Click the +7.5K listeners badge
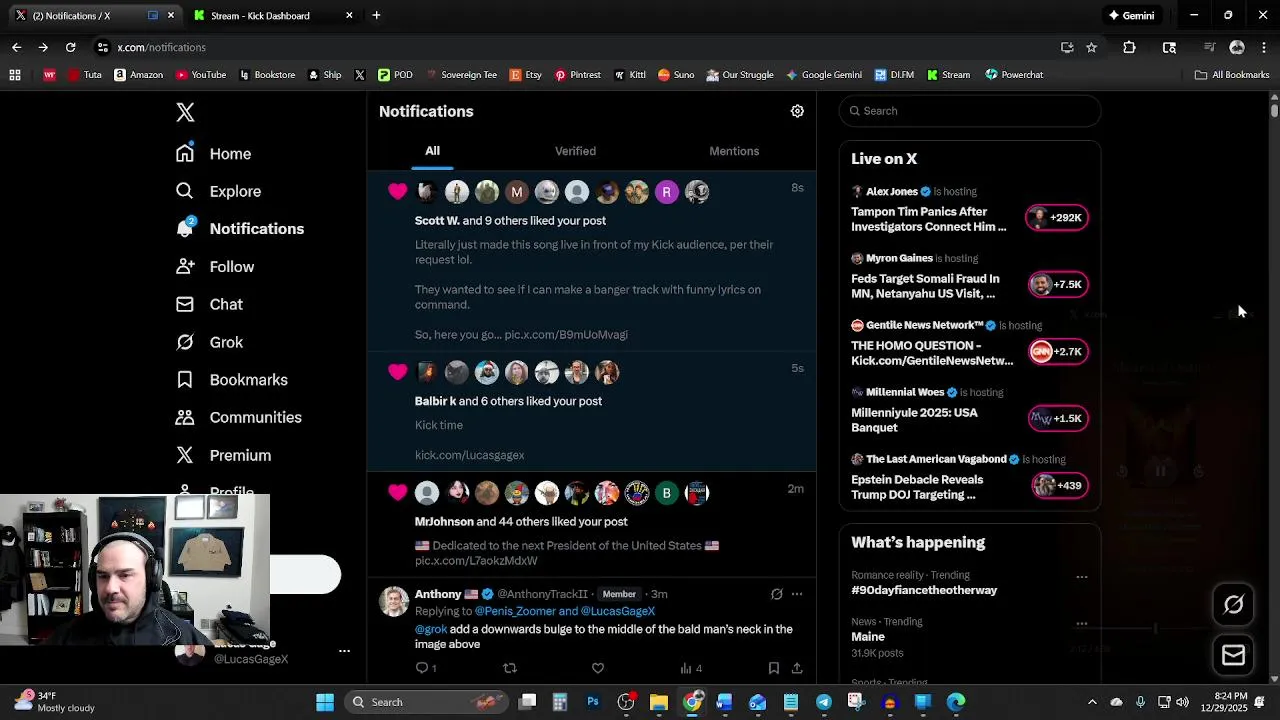This screenshot has height=720, width=1280. click(x=1057, y=285)
